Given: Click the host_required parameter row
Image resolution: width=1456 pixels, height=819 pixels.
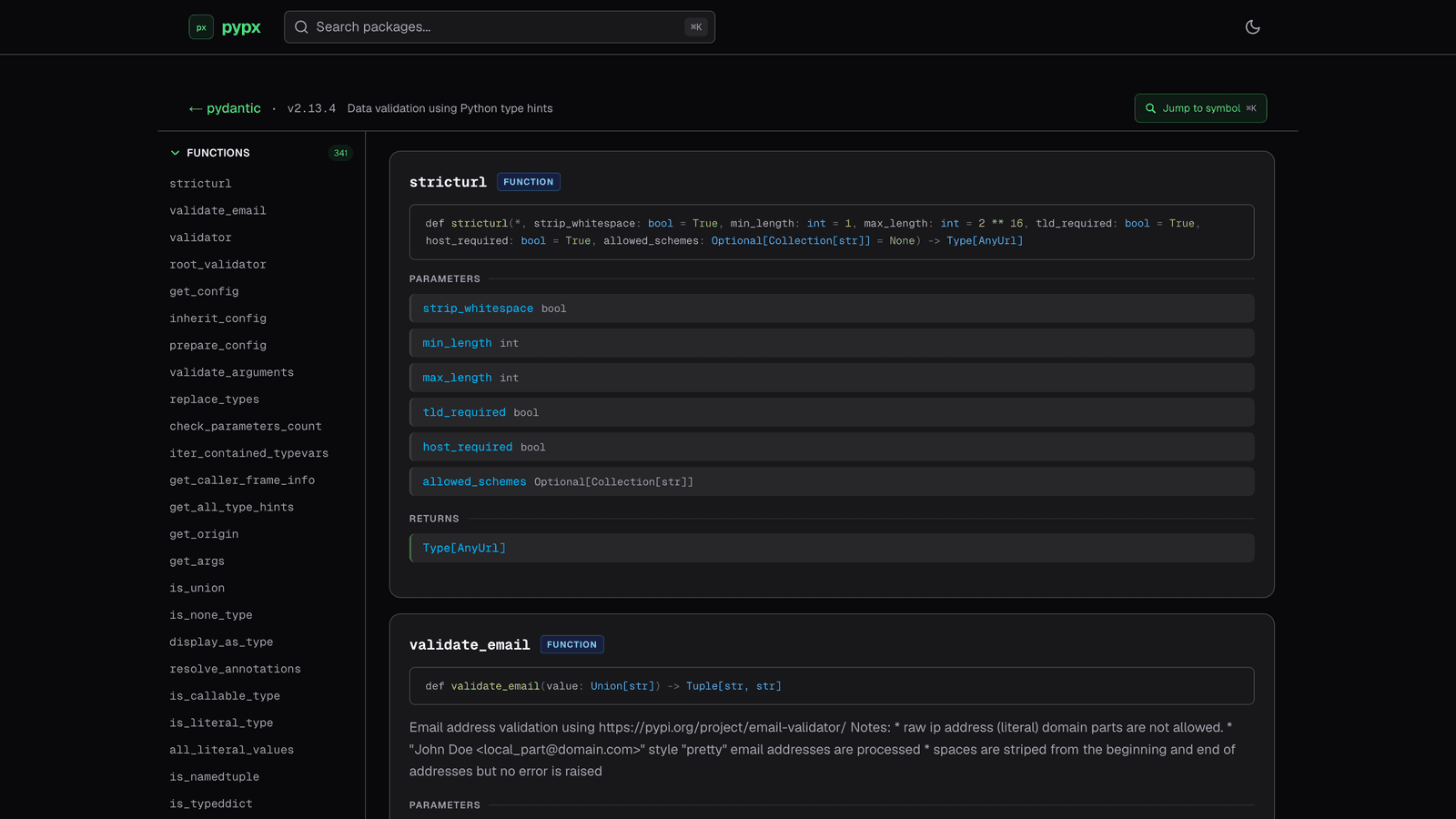Looking at the screenshot, I should (x=832, y=447).
